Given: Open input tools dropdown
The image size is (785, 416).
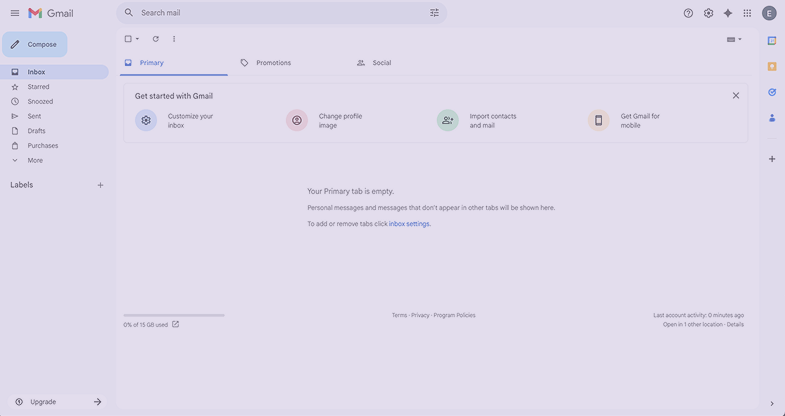Looking at the screenshot, I should point(734,39).
